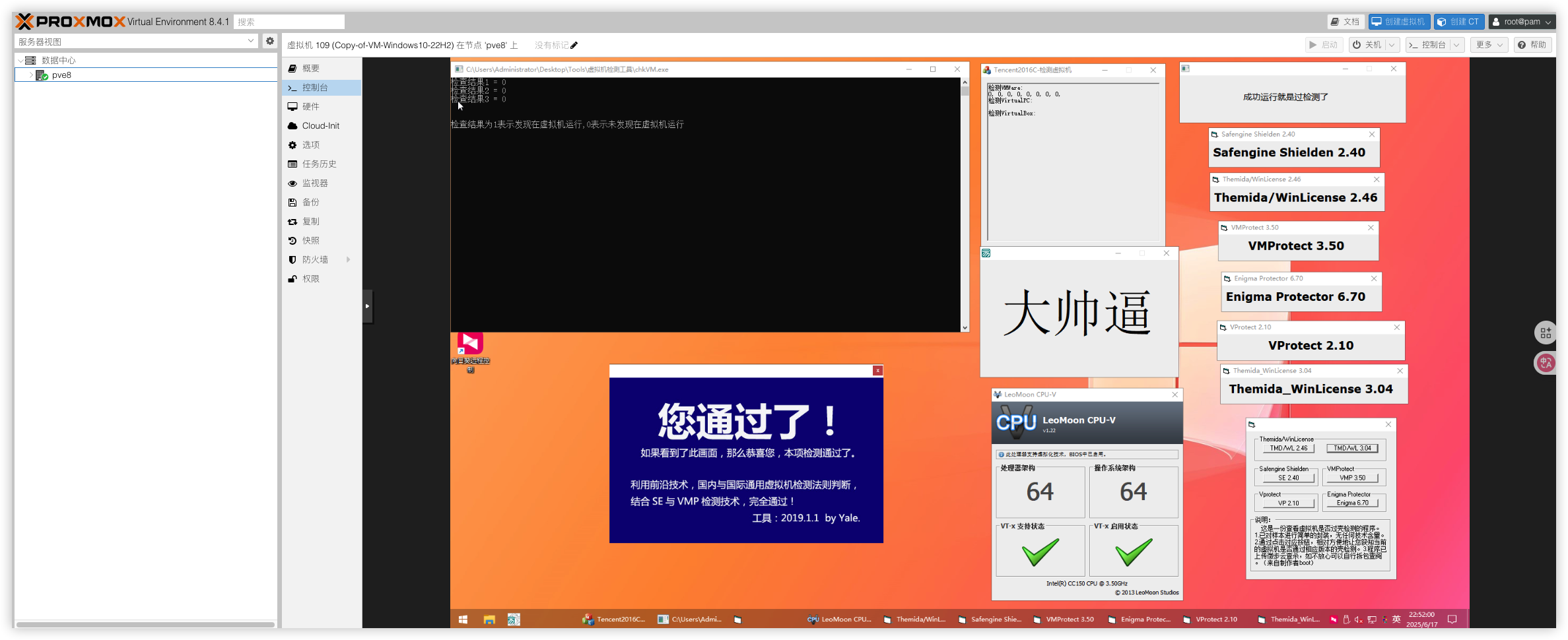Click the TMD/WL 3.04 button
The width and height of the screenshot is (1568, 640).
1352,448
